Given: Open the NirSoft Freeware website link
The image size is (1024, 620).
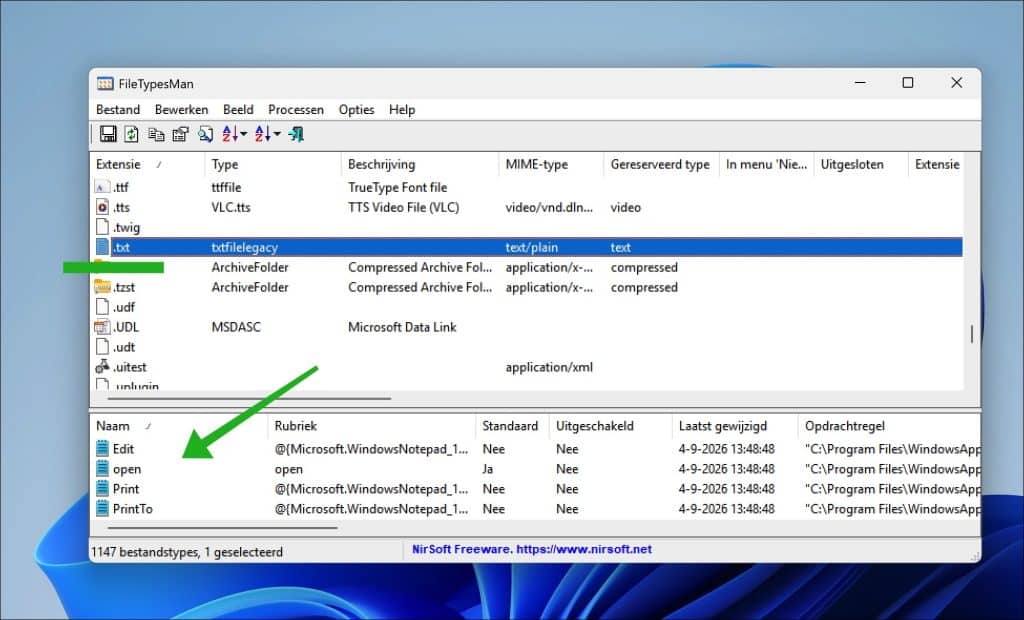Looking at the screenshot, I should click(532, 549).
